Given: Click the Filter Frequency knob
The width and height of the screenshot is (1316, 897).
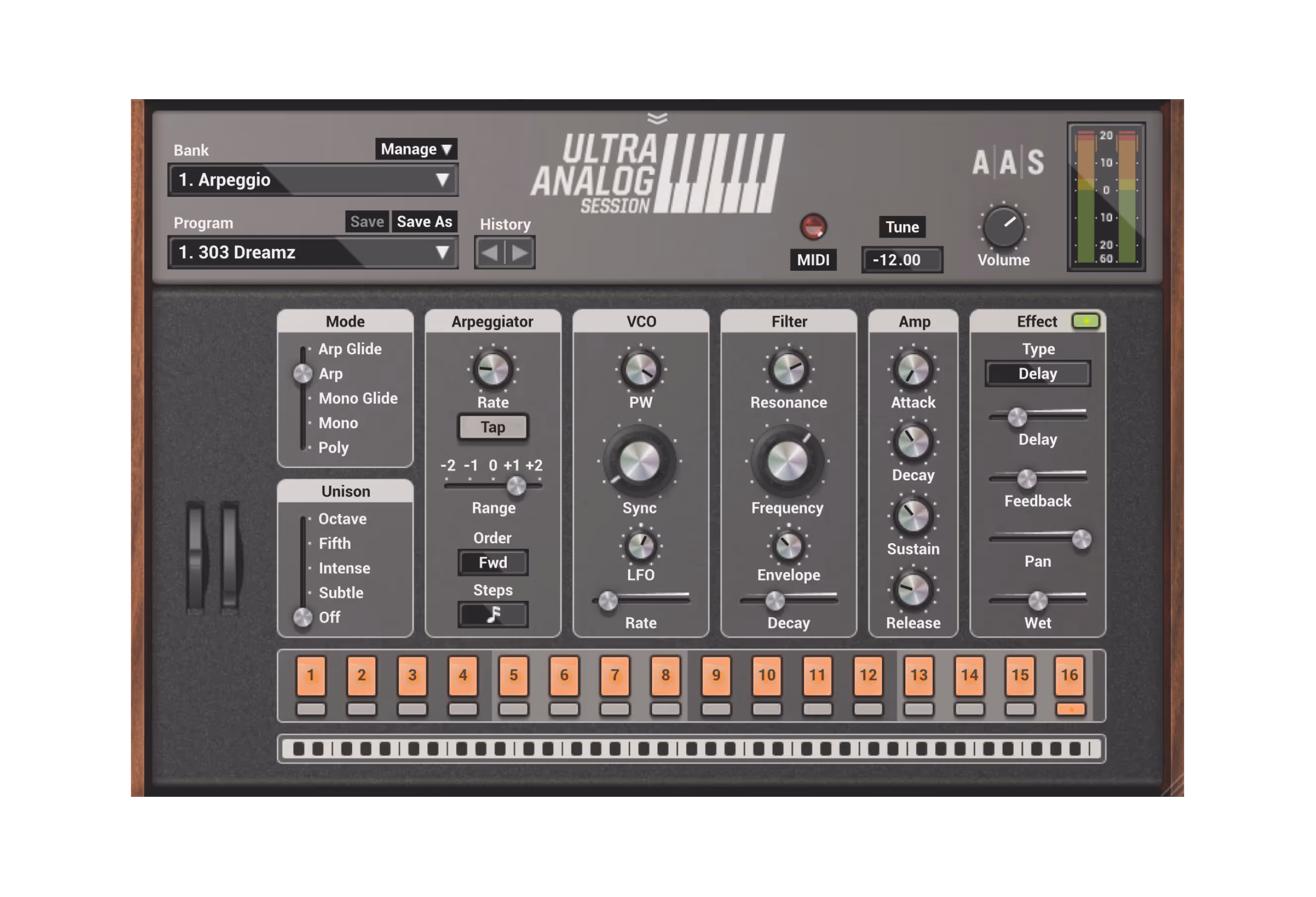Looking at the screenshot, I should (x=787, y=461).
